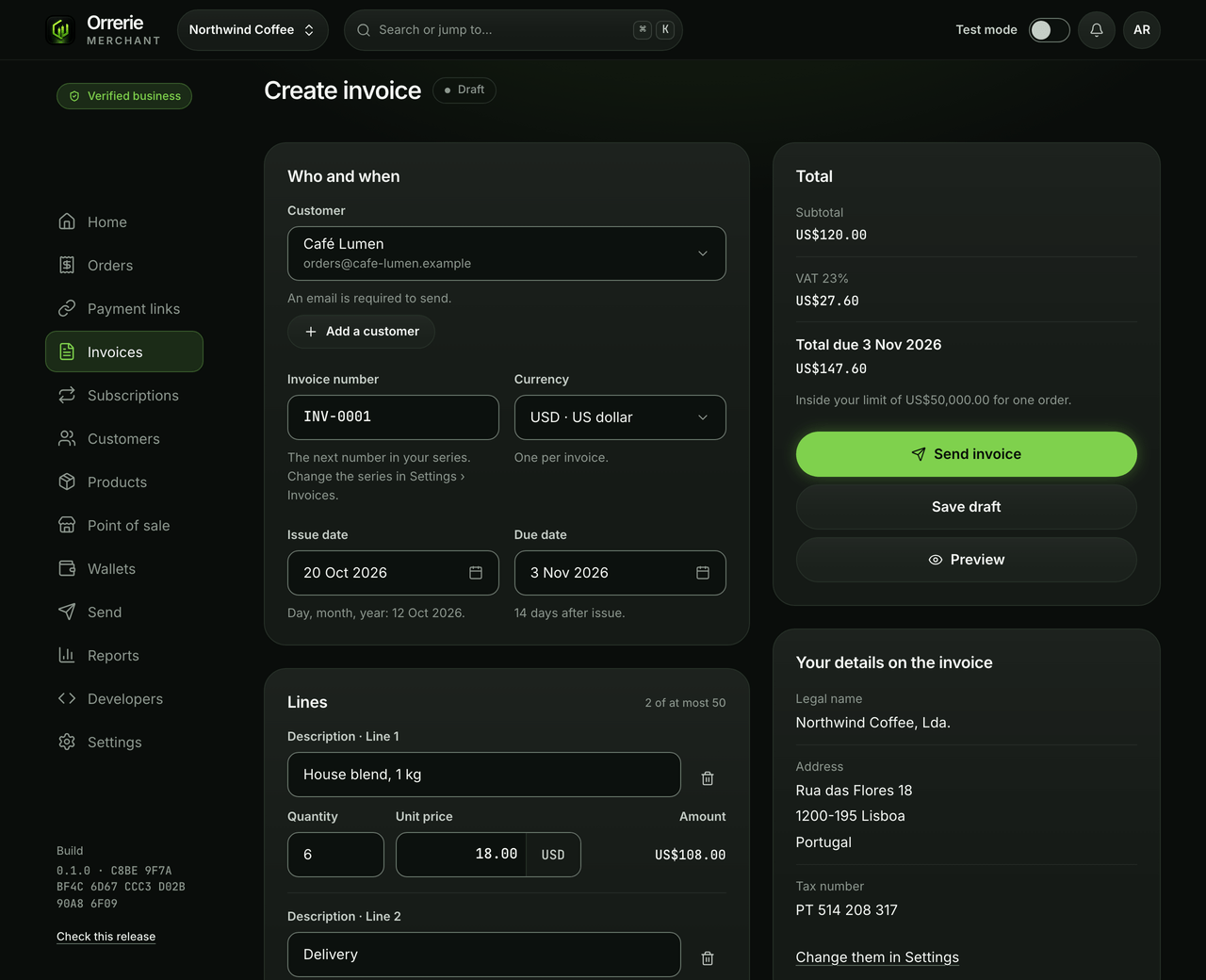Click the Orrerie Merchant logo
This screenshot has width=1206, height=980.
pyautogui.click(x=104, y=30)
